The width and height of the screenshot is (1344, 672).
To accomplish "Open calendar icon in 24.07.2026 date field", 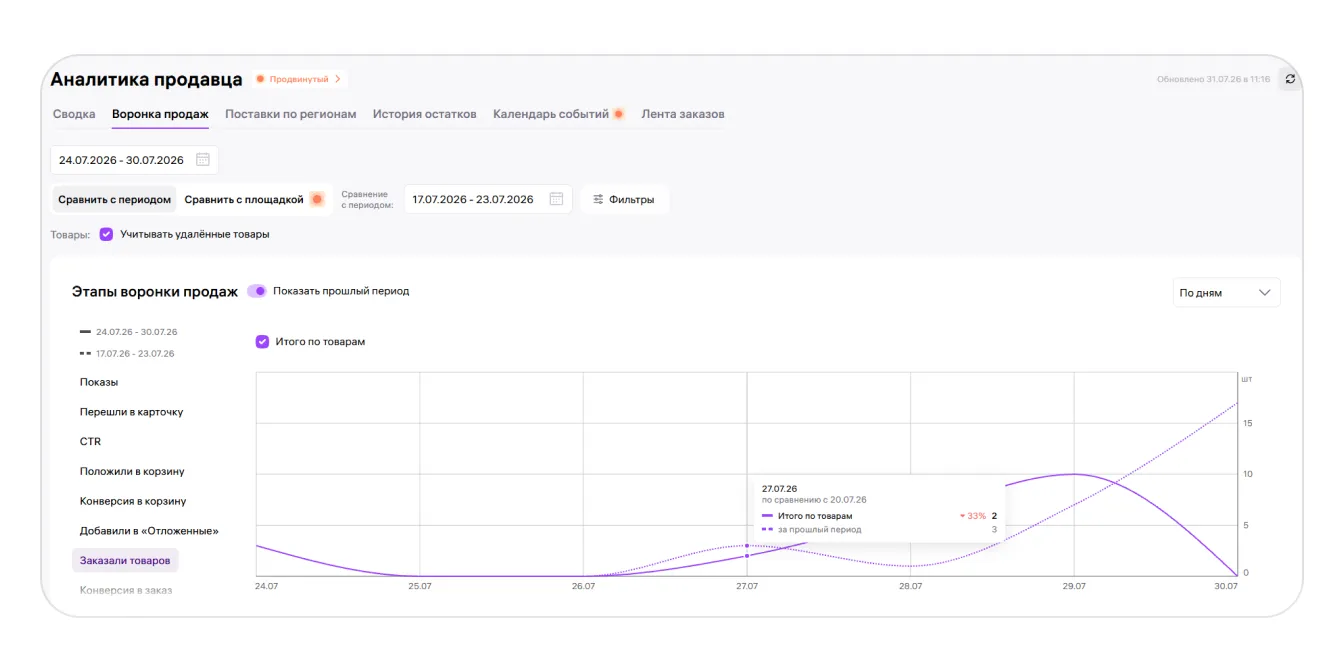I will (203, 160).
